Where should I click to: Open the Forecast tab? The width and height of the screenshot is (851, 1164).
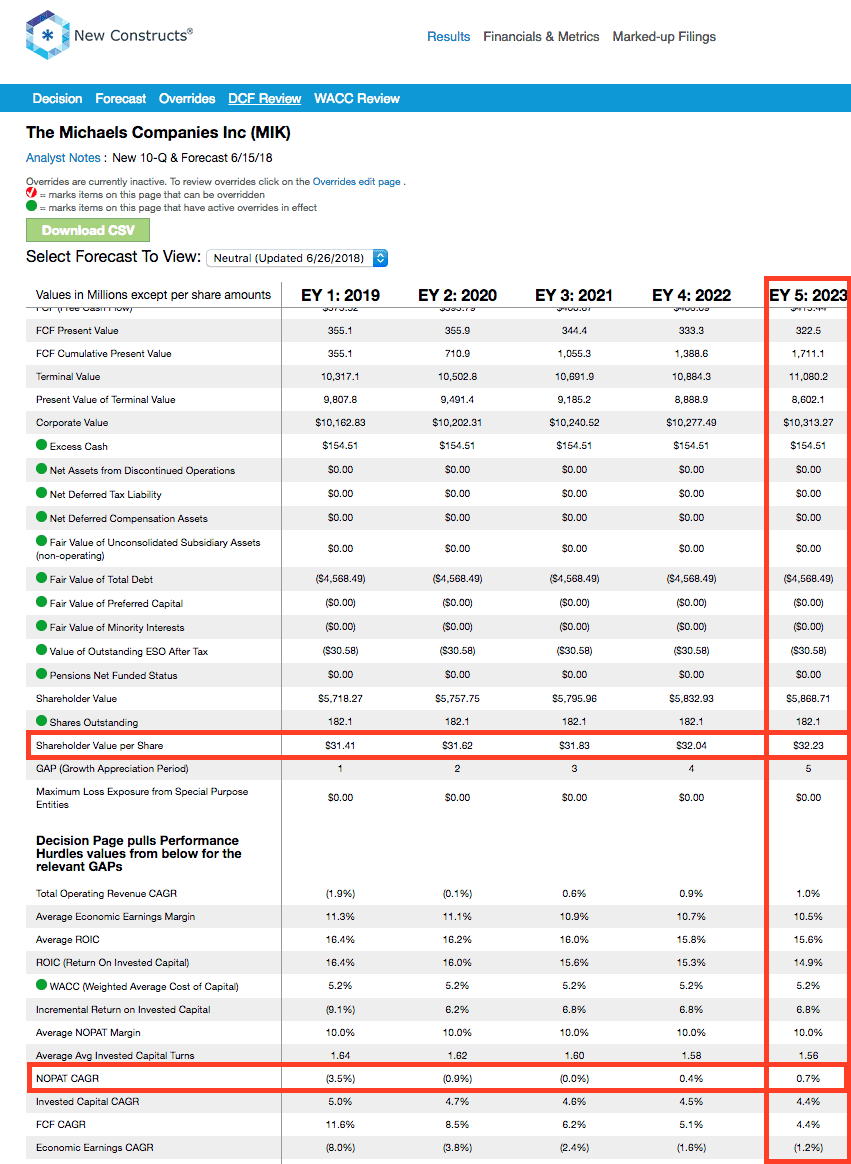tap(120, 99)
